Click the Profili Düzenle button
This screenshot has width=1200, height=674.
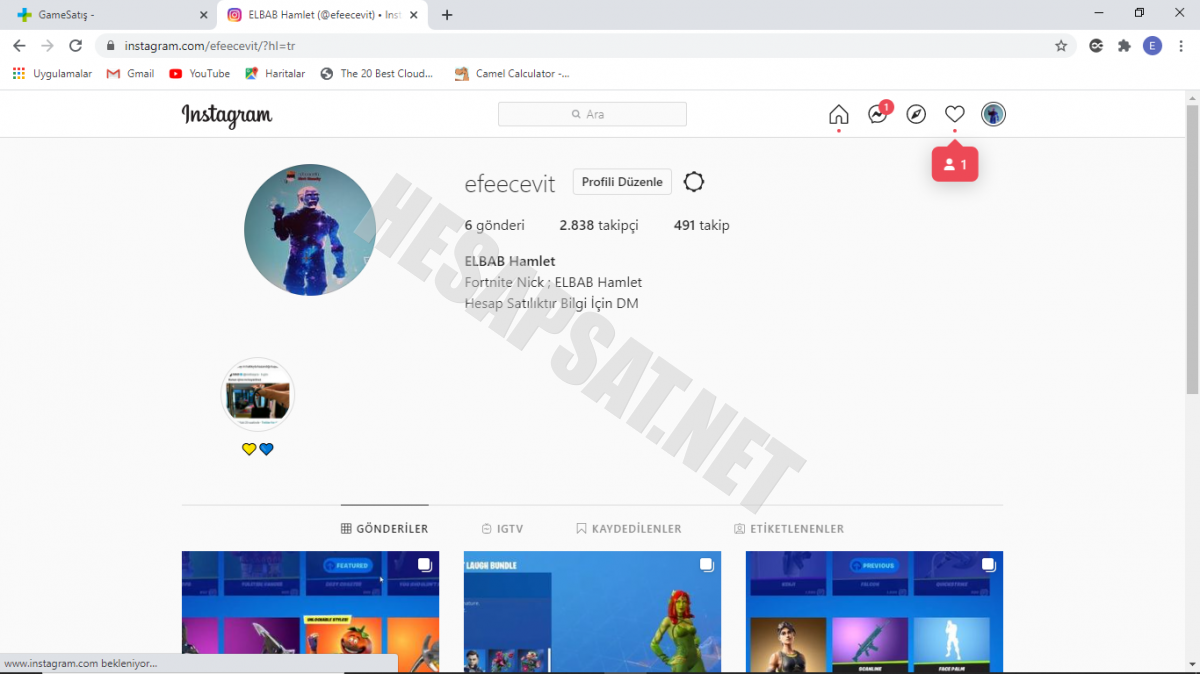click(x=622, y=182)
